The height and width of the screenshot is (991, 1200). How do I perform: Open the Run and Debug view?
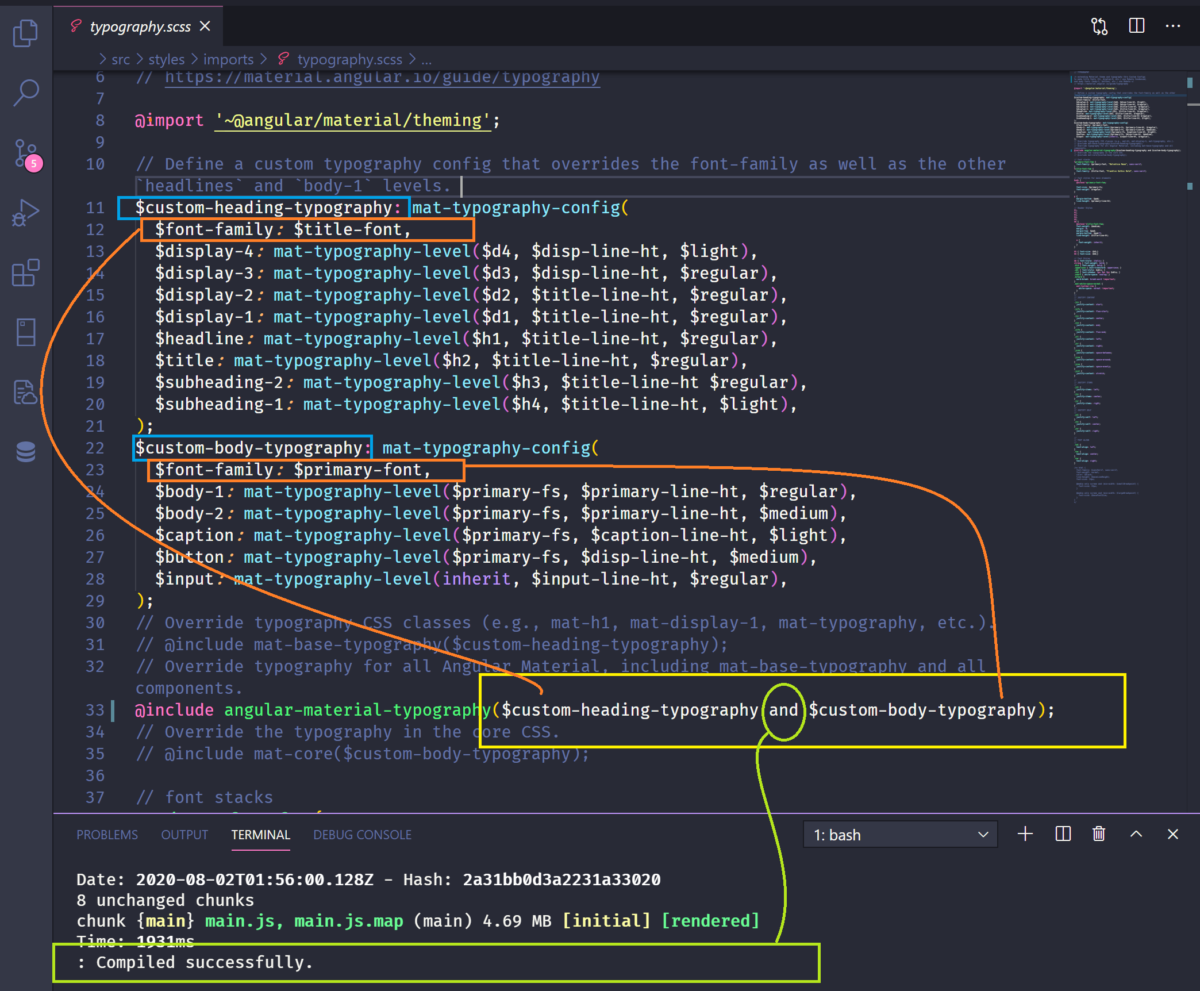[x=26, y=212]
